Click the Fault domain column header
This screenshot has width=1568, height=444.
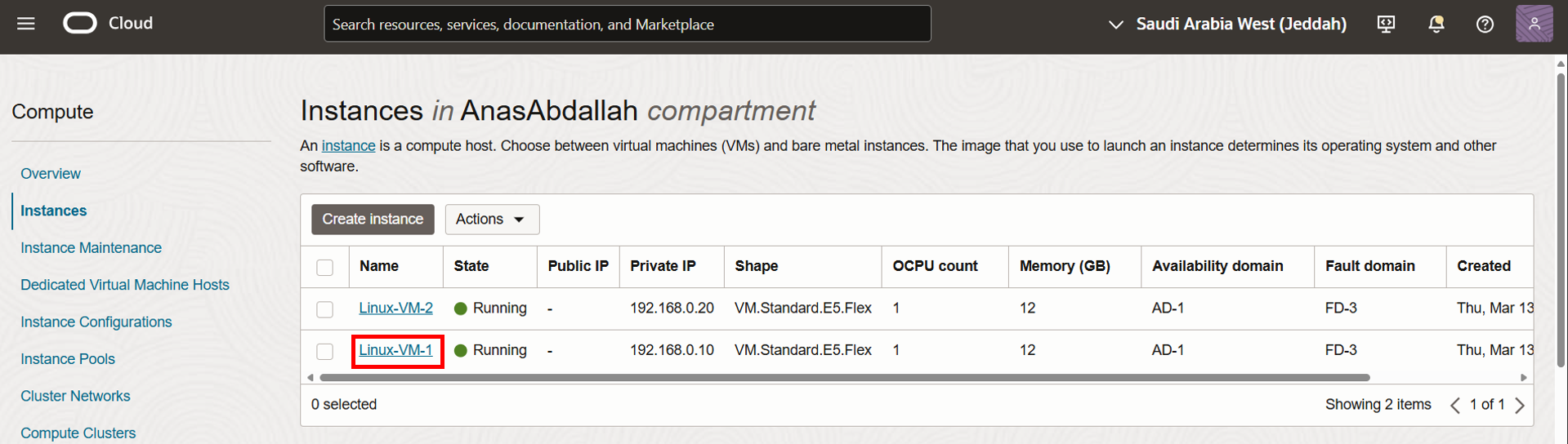[1370, 266]
